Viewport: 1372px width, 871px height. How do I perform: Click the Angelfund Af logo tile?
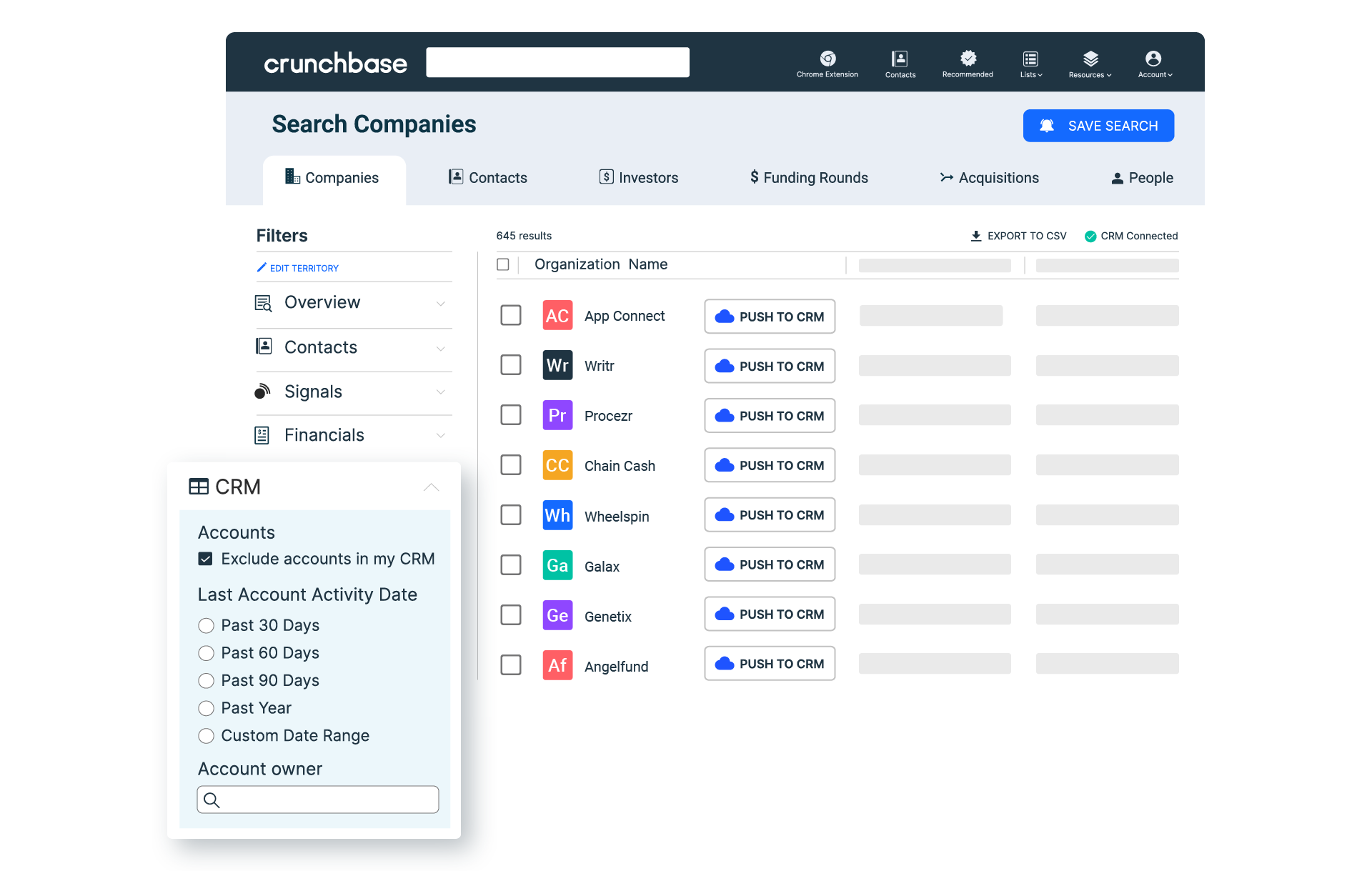point(557,665)
